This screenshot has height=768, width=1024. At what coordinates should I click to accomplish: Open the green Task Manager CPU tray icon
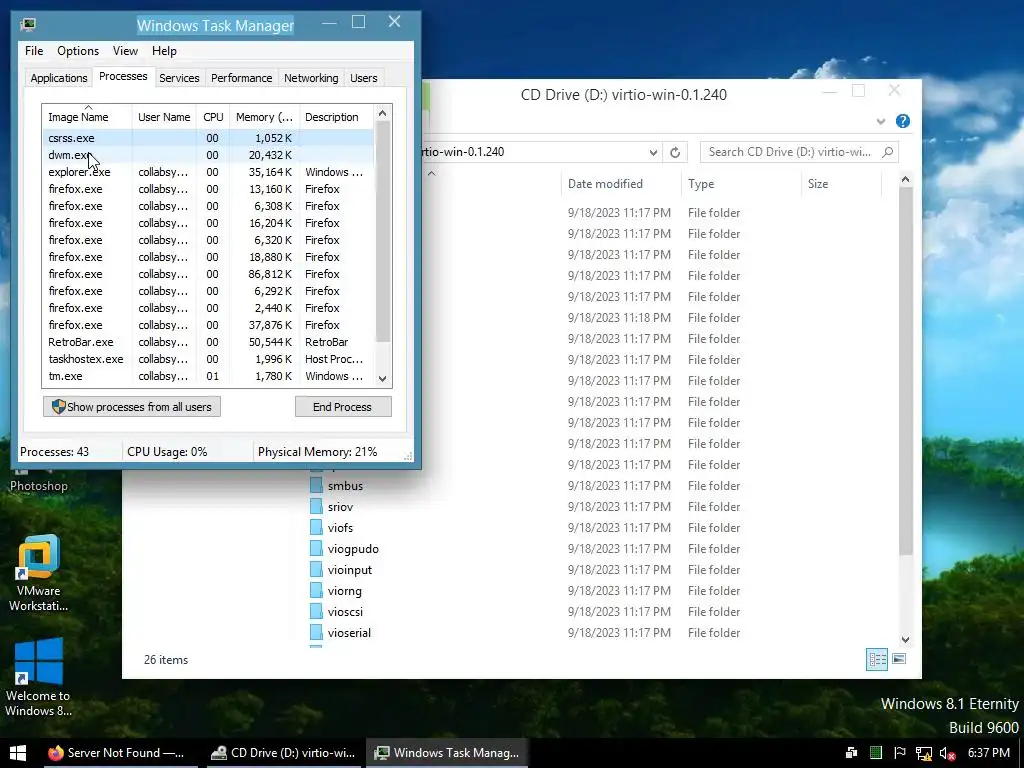coord(876,752)
